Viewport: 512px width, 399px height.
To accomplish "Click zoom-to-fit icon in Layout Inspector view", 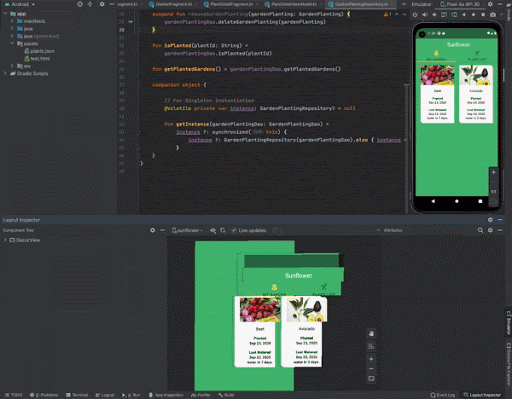I will tap(371, 379).
